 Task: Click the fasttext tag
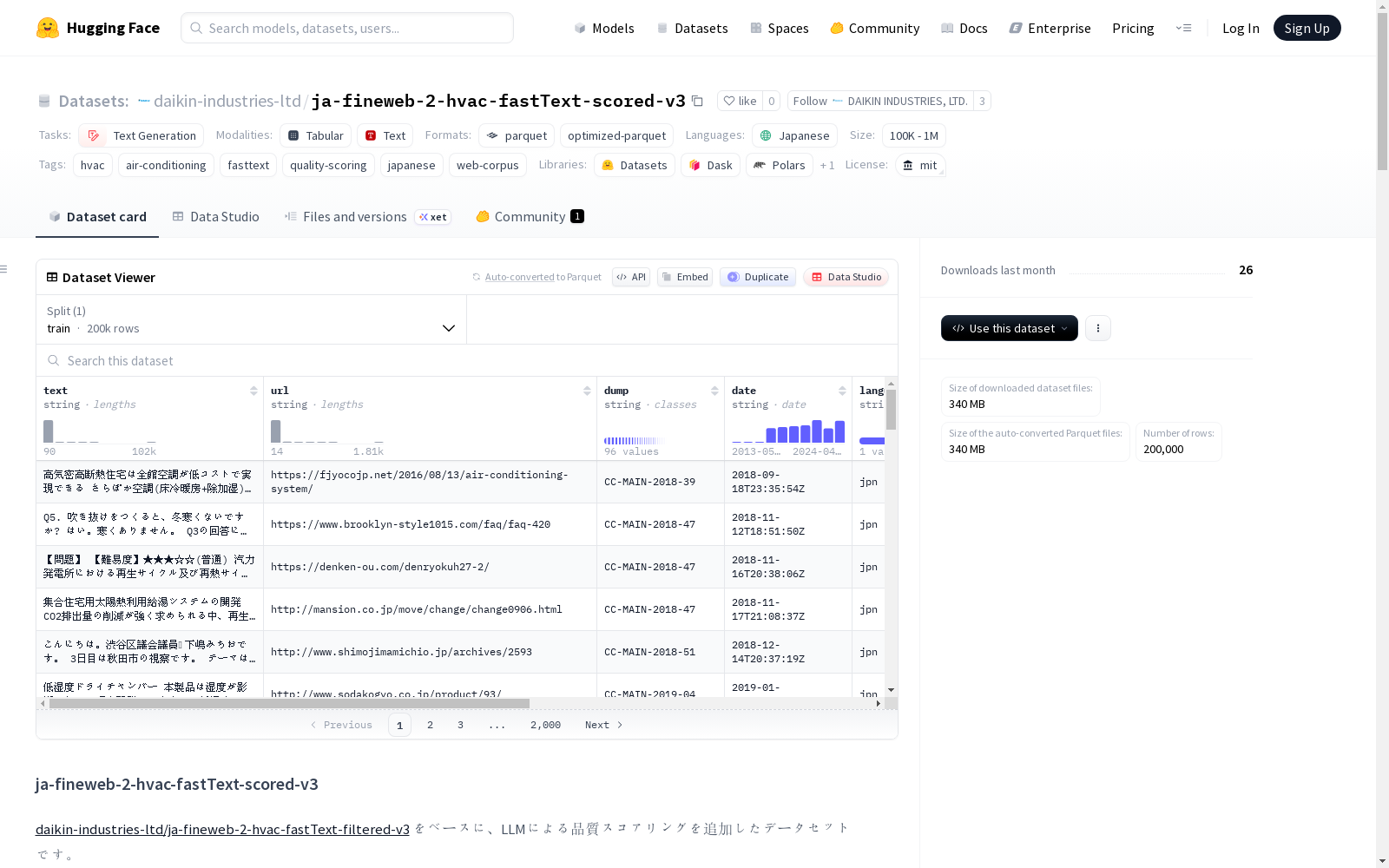(x=248, y=165)
